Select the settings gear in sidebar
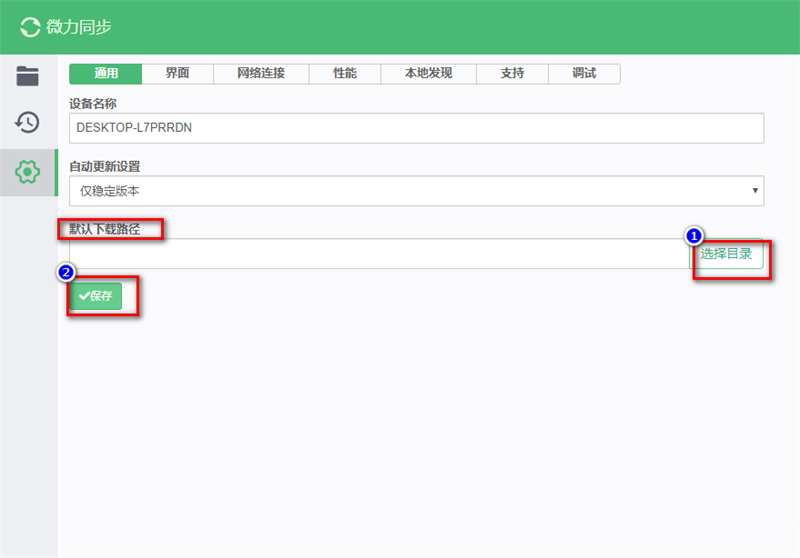Viewport: 800px width, 558px height. click(x=28, y=172)
